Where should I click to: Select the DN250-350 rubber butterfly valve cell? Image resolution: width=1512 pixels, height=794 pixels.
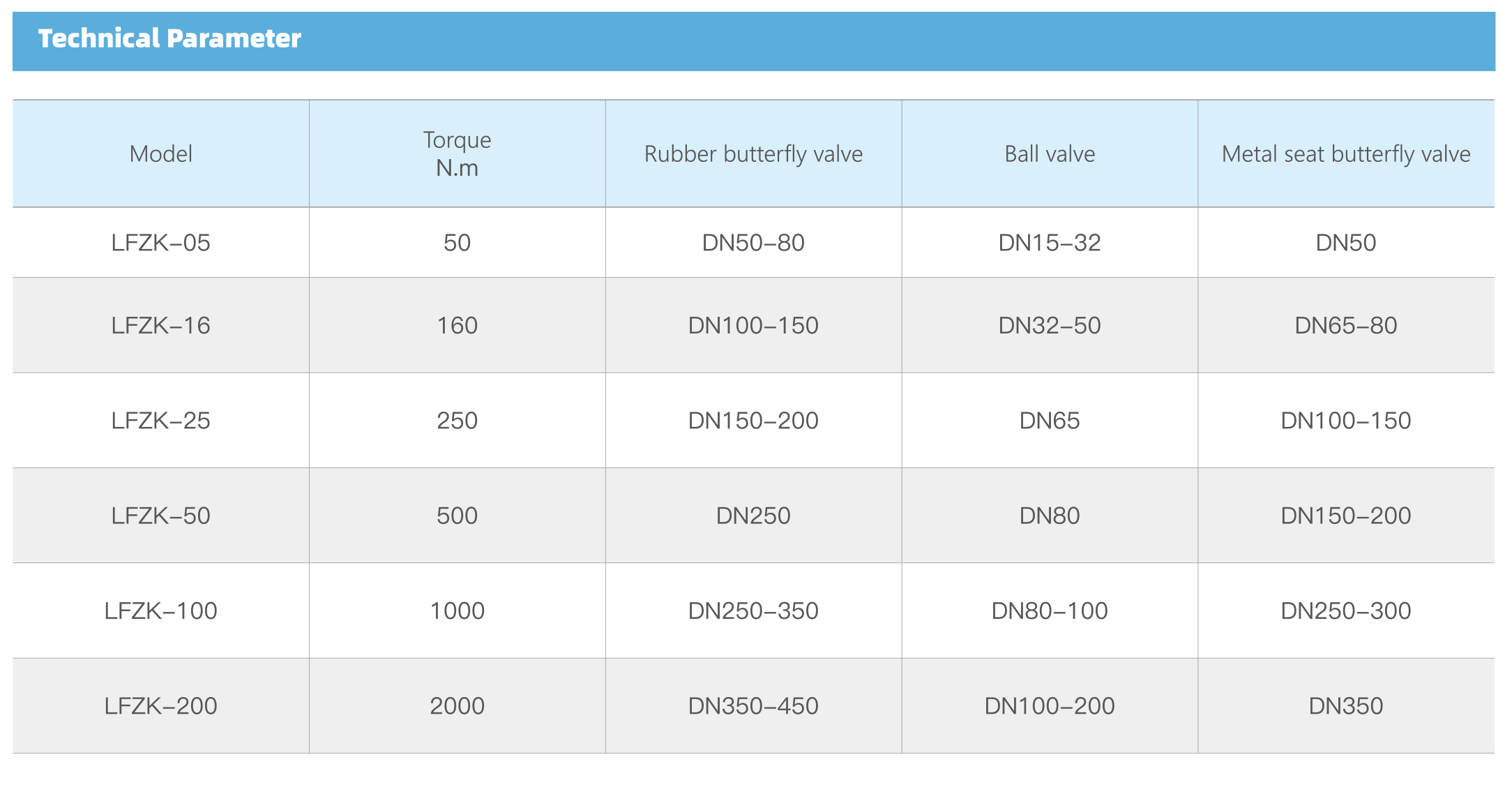pos(753,611)
